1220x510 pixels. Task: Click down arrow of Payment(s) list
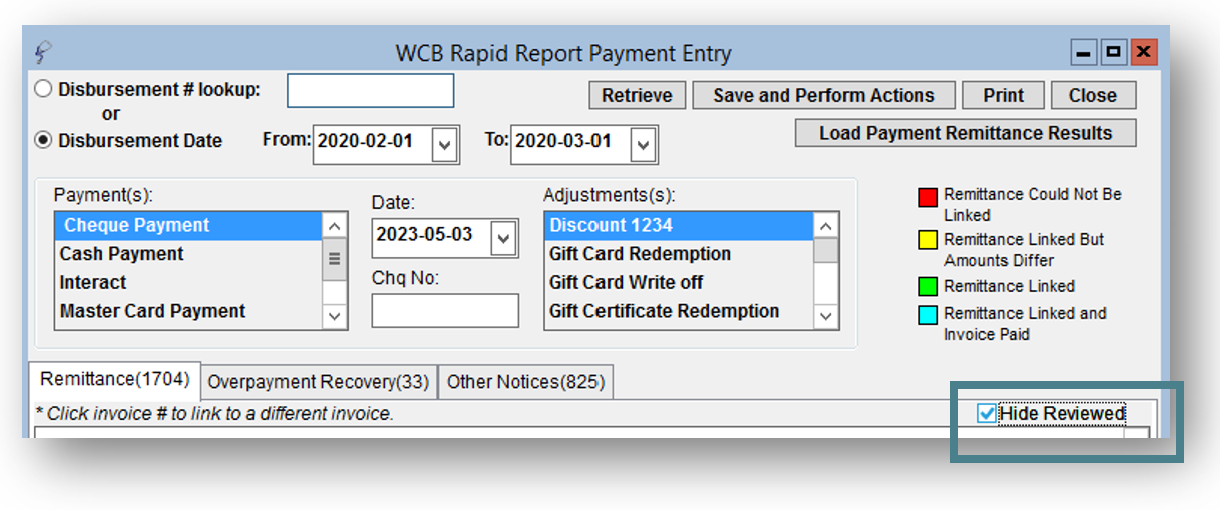tap(335, 316)
